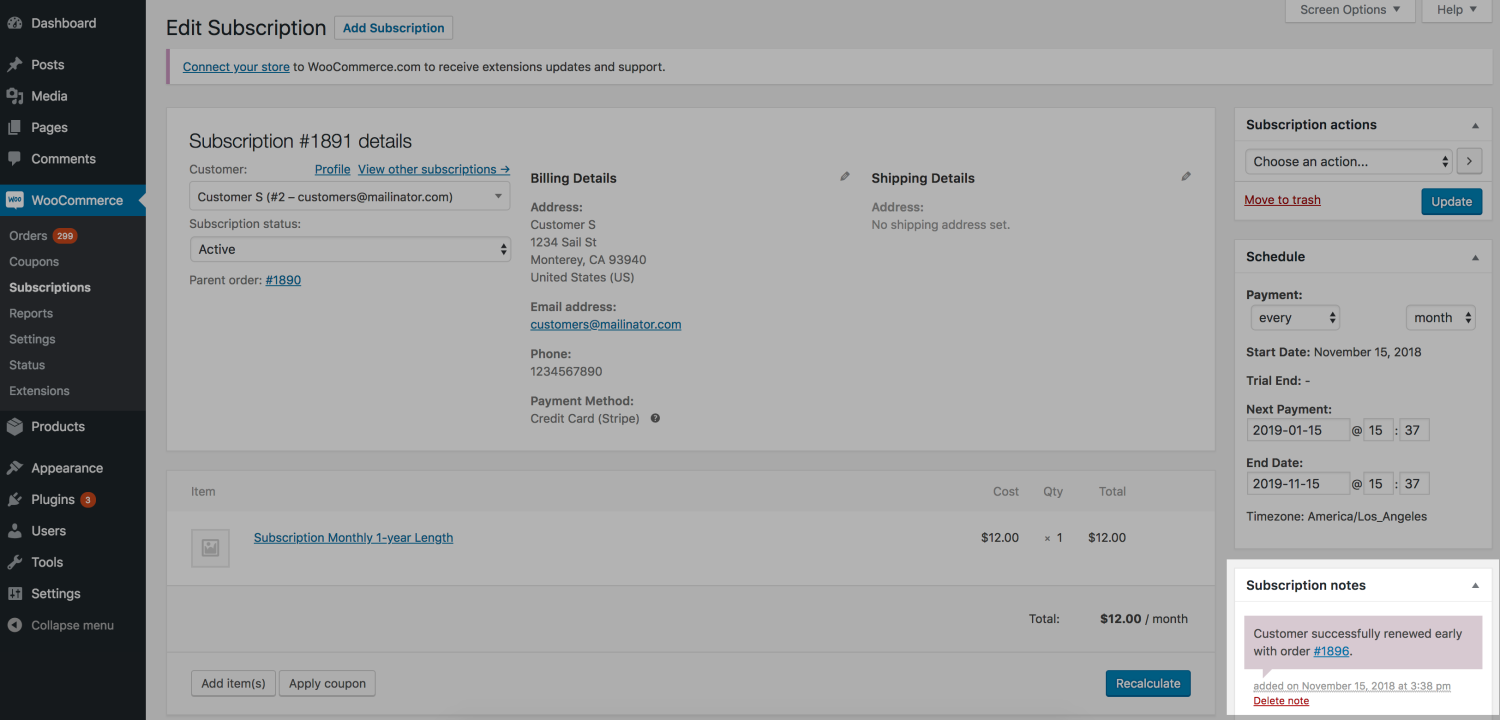The width and height of the screenshot is (1500, 720).
Task: Click the Next Payment date field
Action: (1298, 429)
